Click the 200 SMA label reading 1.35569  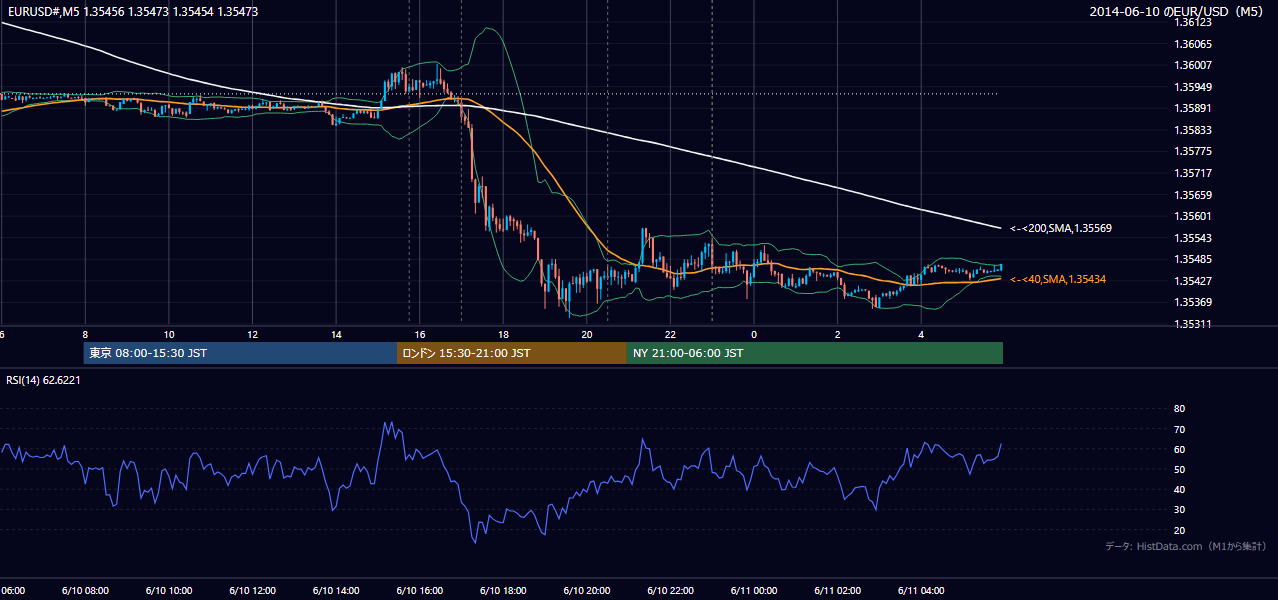[1061, 228]
